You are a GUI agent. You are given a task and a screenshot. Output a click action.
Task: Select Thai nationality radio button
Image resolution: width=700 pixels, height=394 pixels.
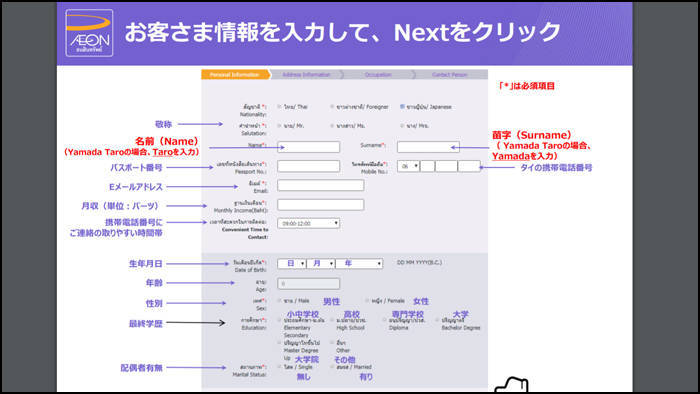tap(279, 107)
